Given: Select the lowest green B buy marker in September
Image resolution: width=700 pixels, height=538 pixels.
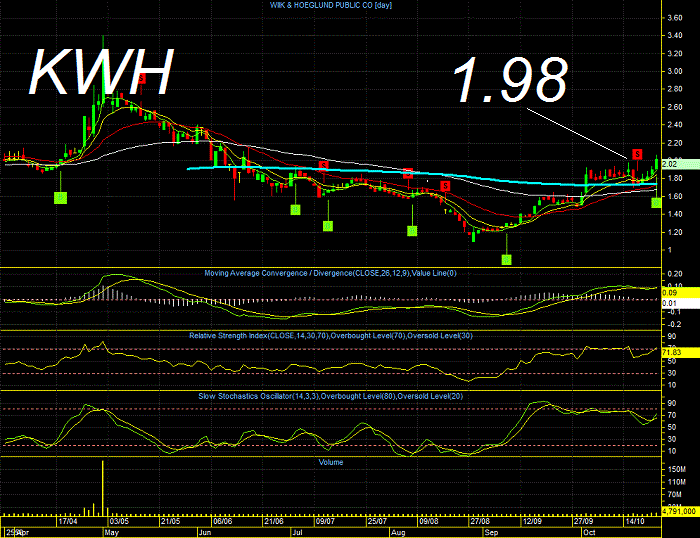Looking at the screenshot, I should [506, 259].
